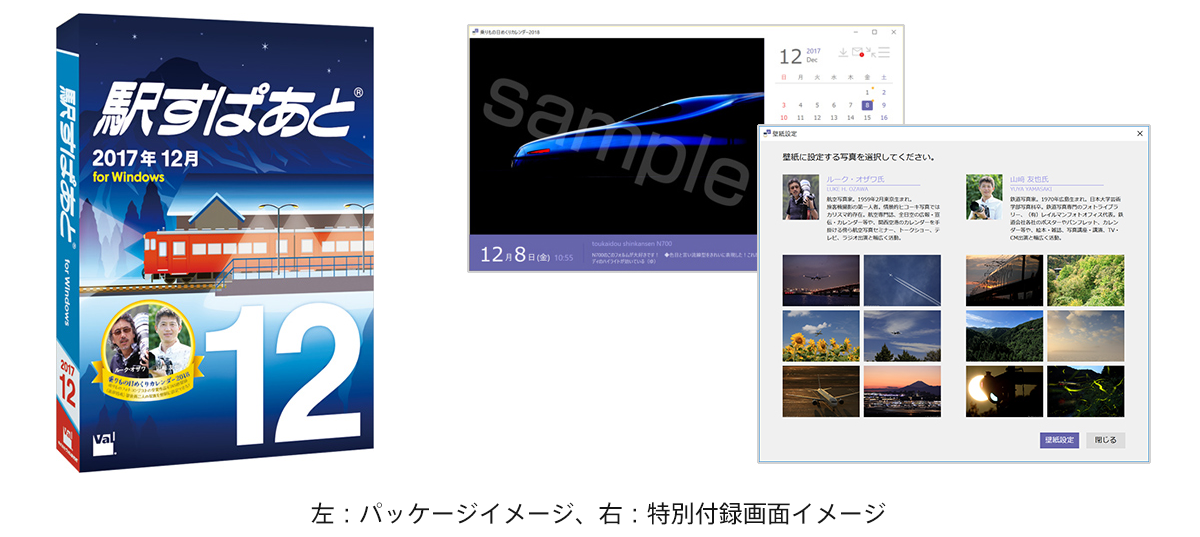Image resolution: width=1200 pixels, height=537 pixels.
Task: Click Luke Ozawa's portrait photo
Action: 801,197
